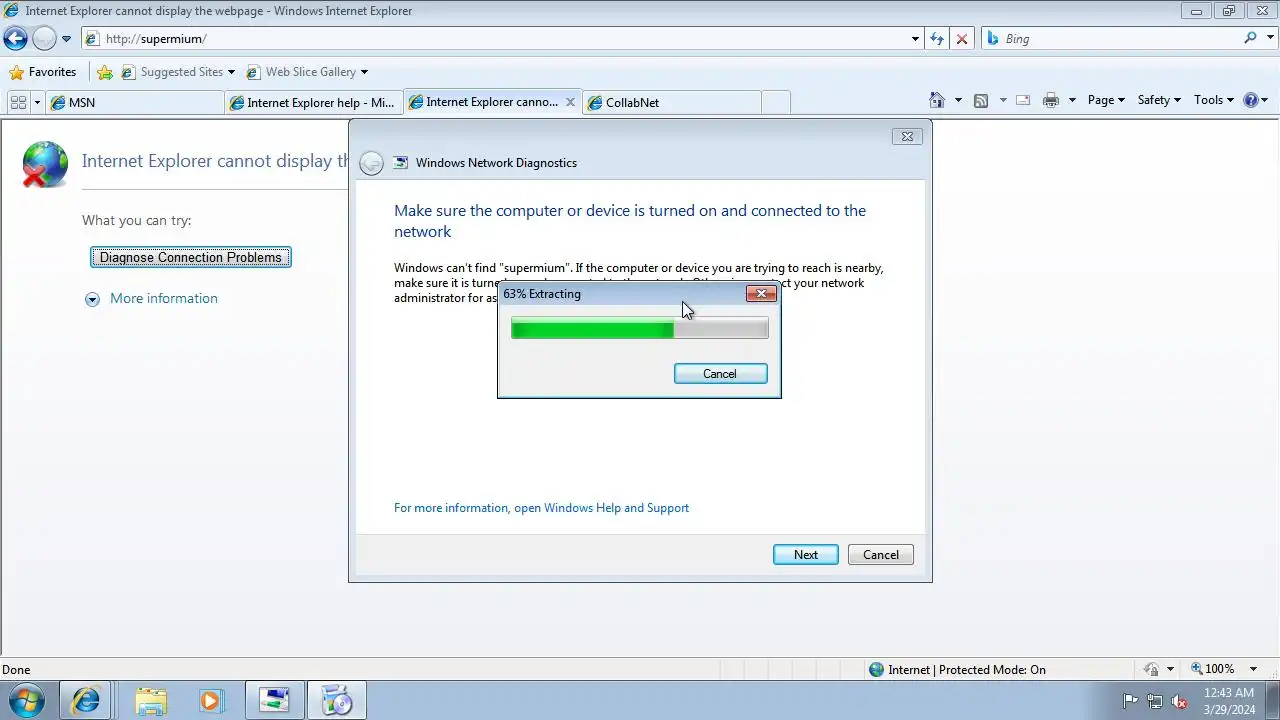Expand the More information section
The height and width of the screenshot is (720, 1280).
click(x=151, y=298)
